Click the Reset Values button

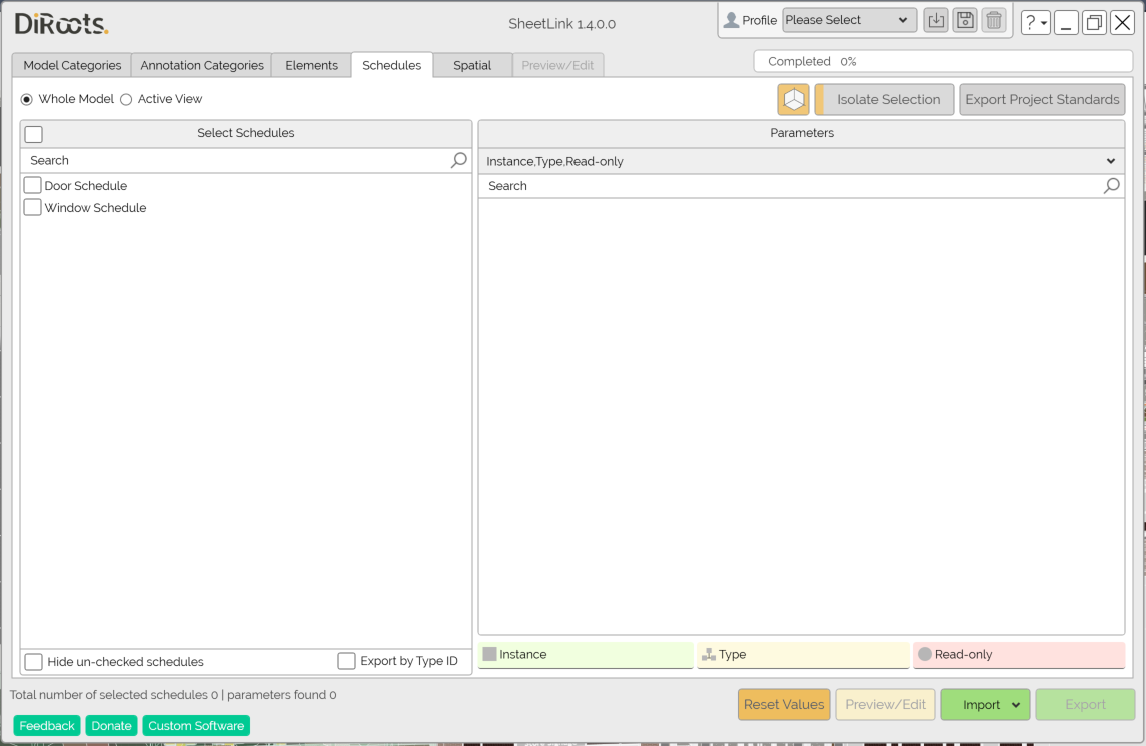(783, 704)
